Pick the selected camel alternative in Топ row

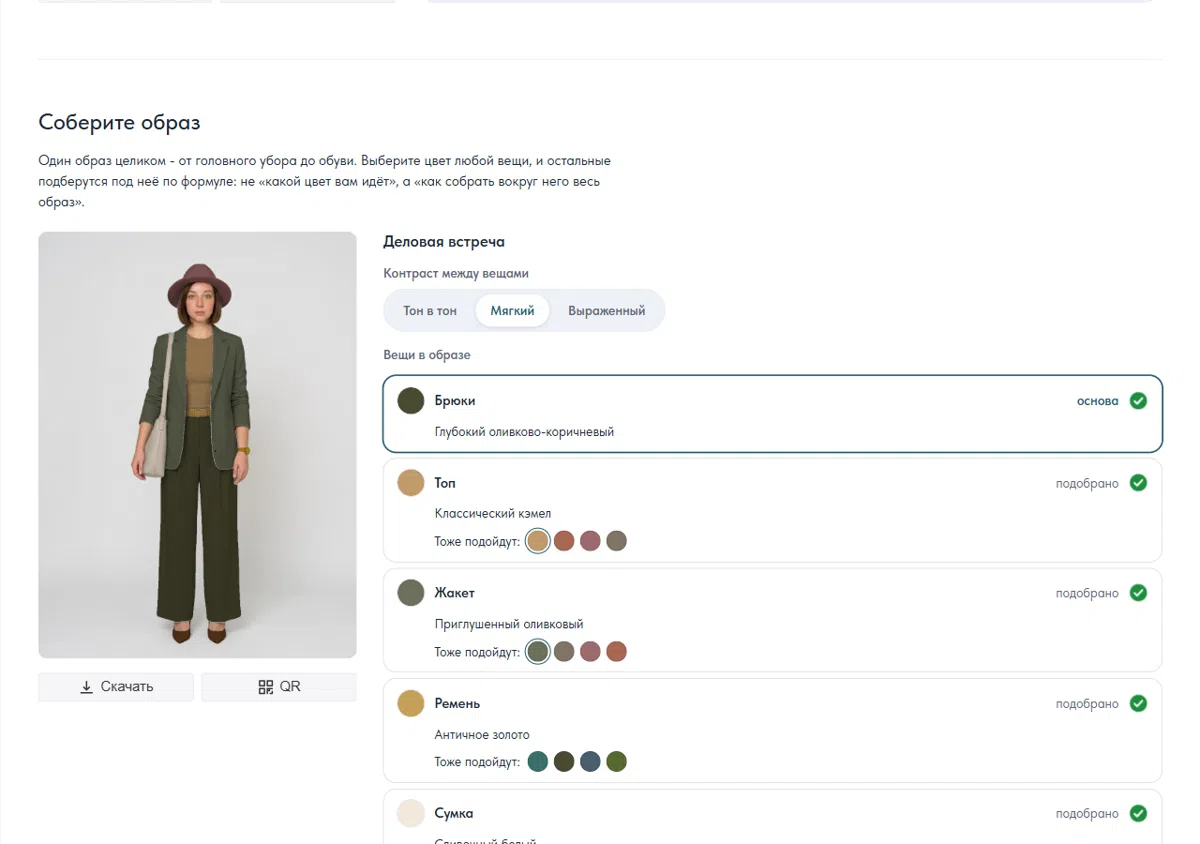pos(538,541)
